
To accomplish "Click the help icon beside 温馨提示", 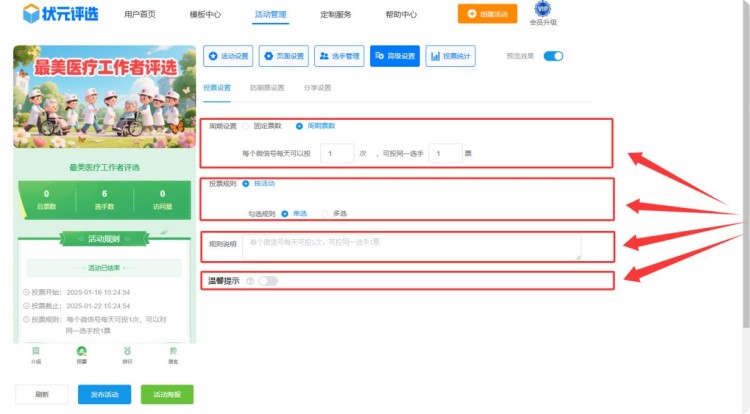I will tap(249, 281).
